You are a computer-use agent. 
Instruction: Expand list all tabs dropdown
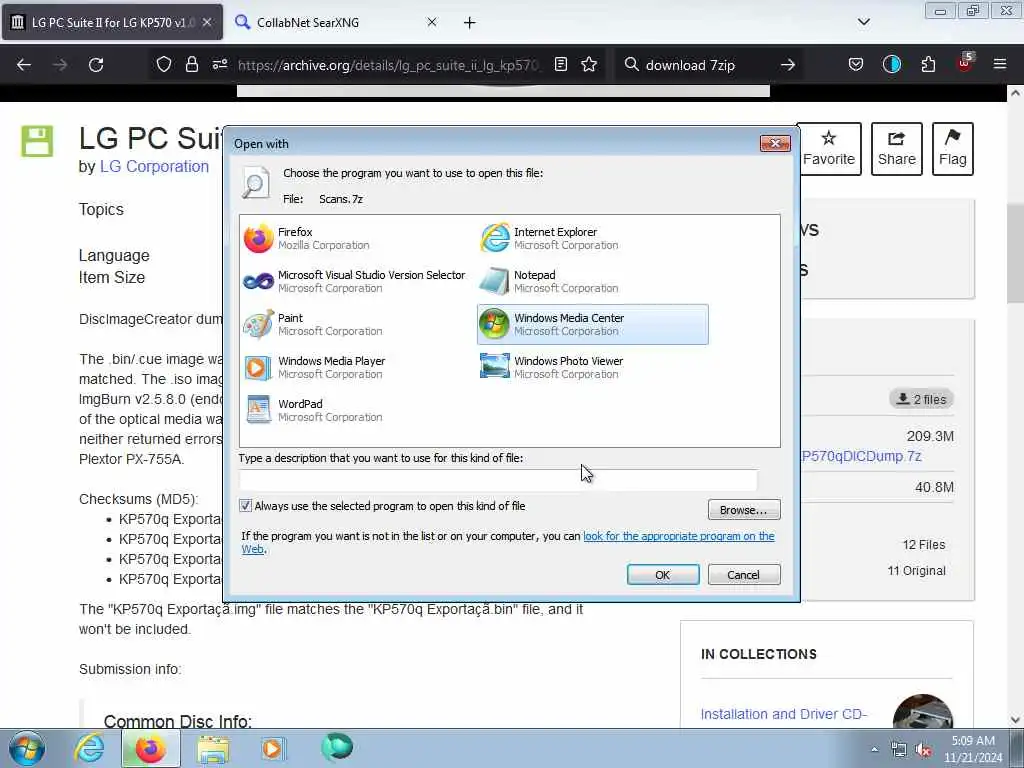[x=863, y=22]
